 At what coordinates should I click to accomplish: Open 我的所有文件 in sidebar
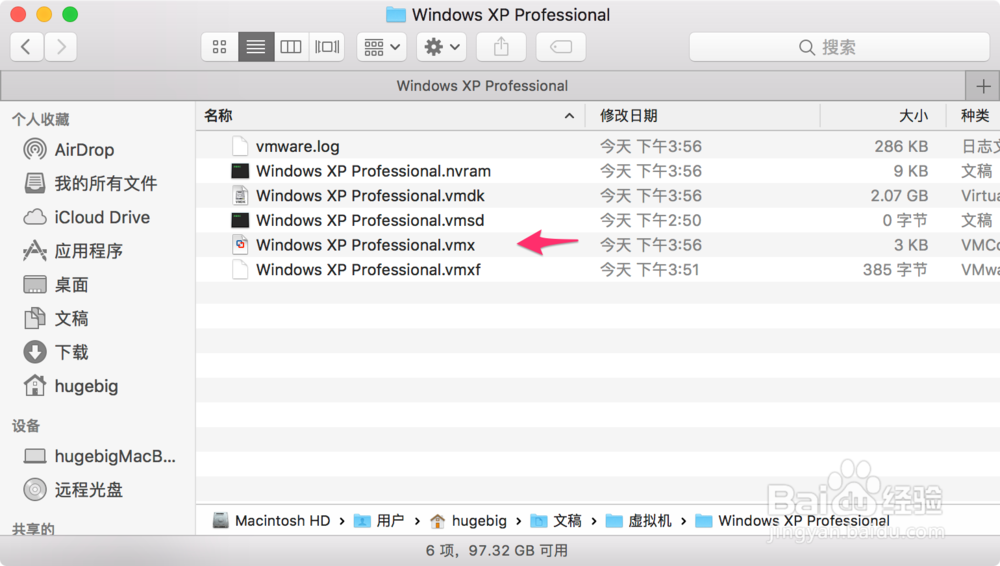106,184
